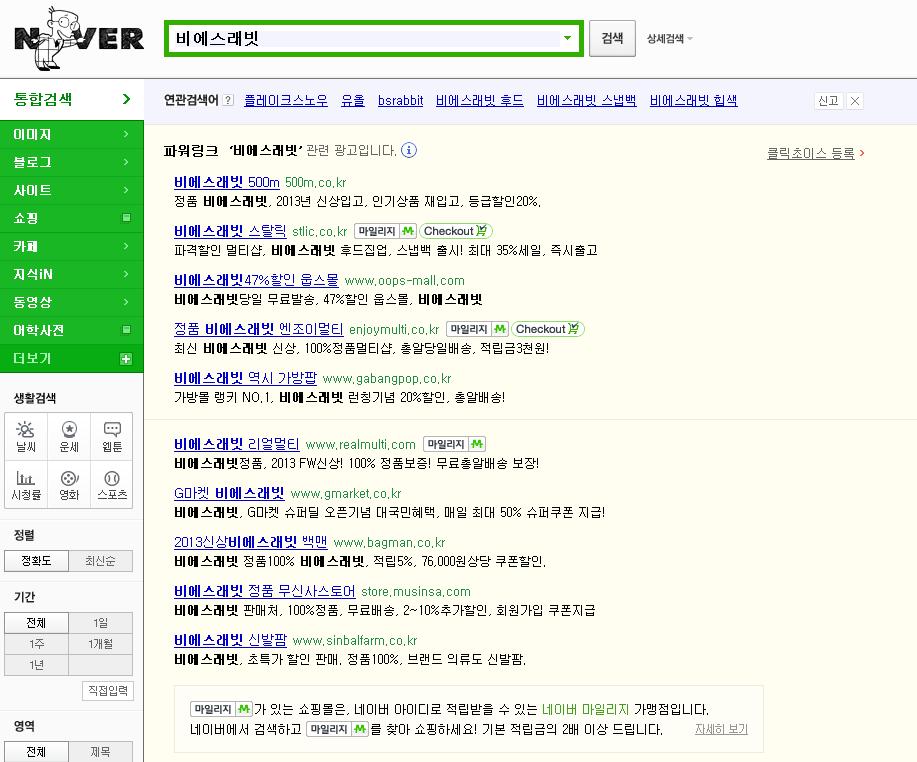Viewport: 917px width, 762px height.
Task: Open the 블로그 search category
Action: (72, 162)
